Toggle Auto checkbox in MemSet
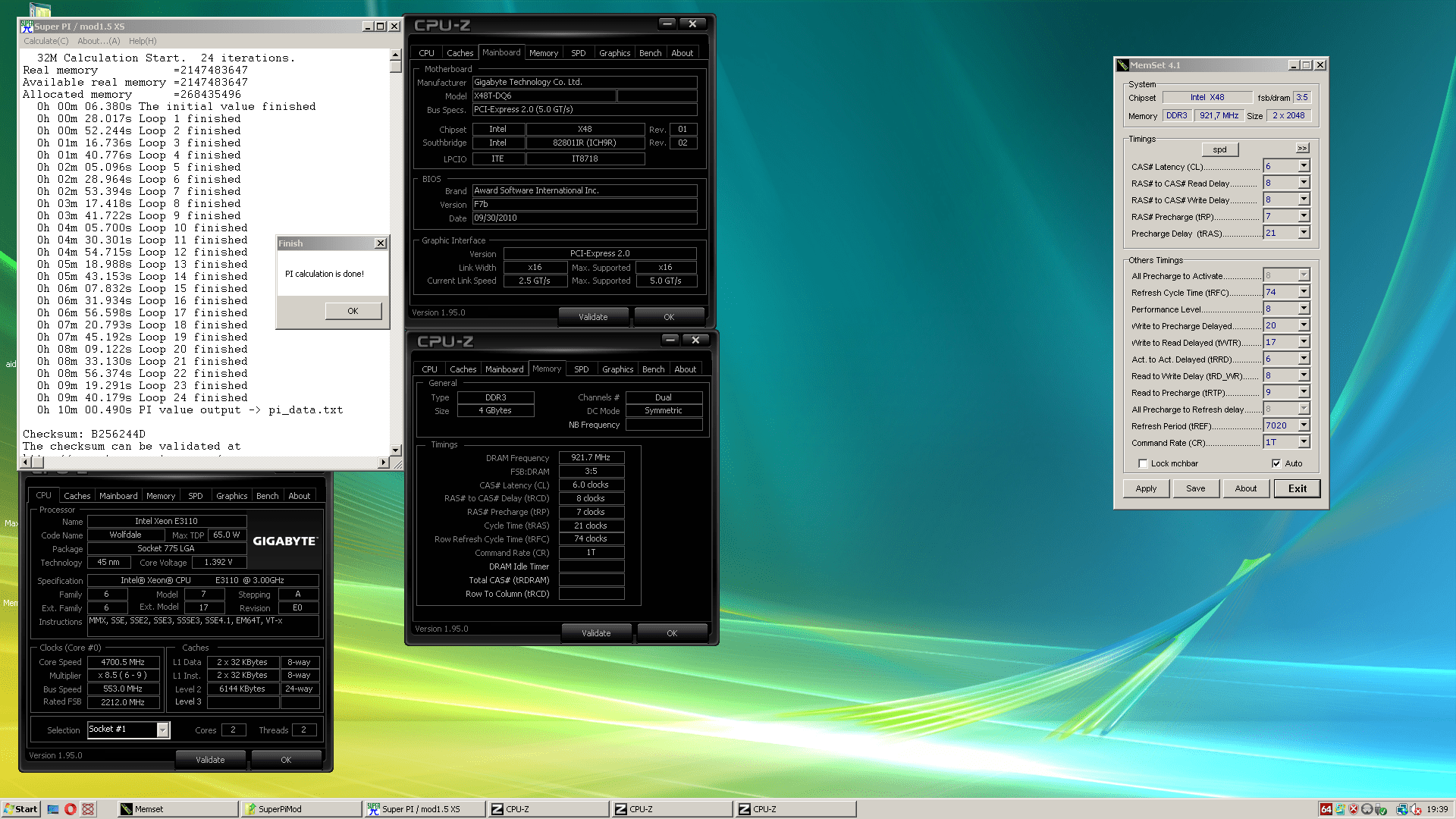1456x819 pixels. [x=1276, y=463]
